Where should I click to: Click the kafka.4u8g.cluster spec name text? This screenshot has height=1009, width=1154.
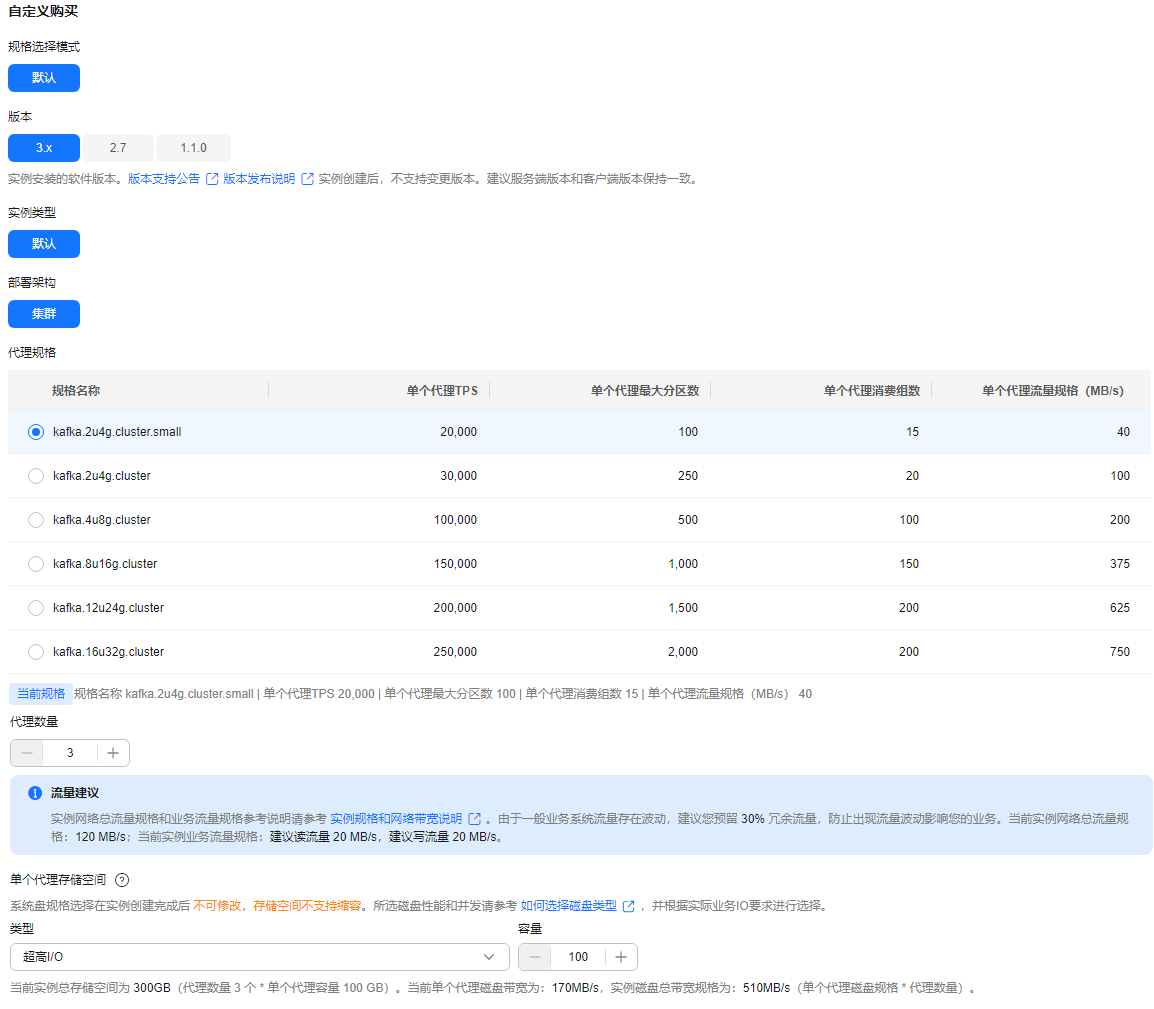pyautogui.click(x=102, y=520)
